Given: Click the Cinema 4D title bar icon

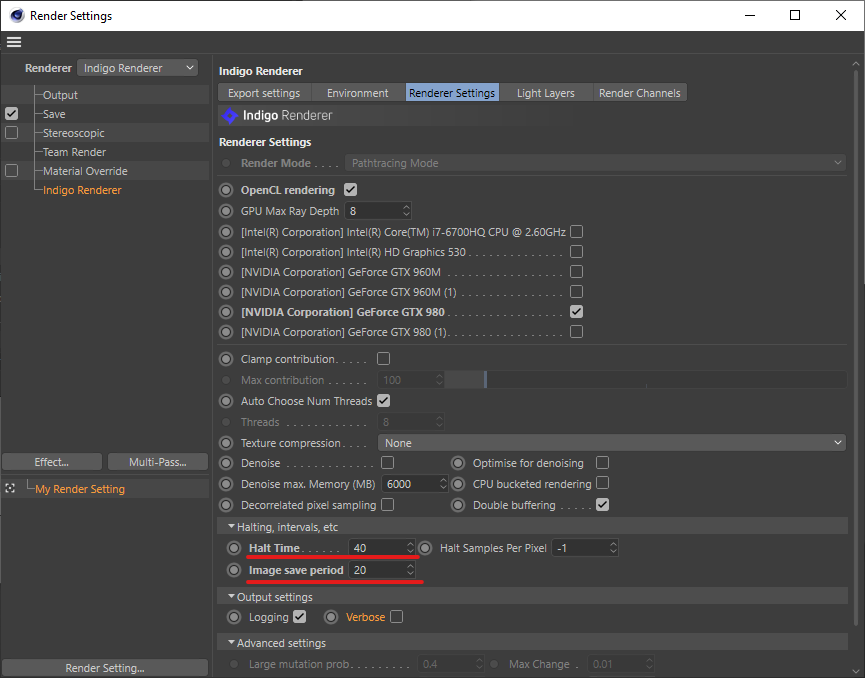Looking at the screenshot, I should (x=16, y=16).
